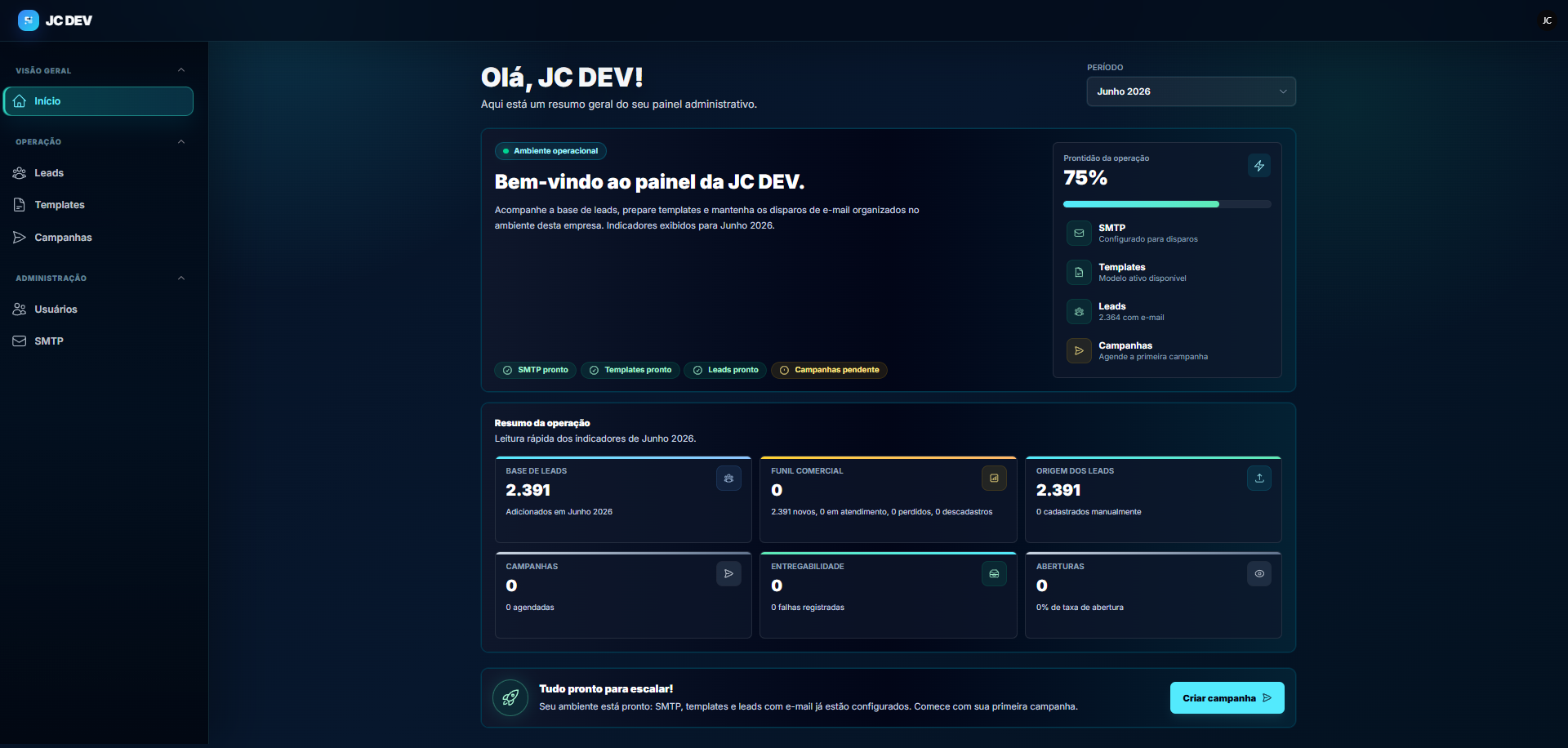Click the 75% readiness progress bar
1568x748 pixels.
tap(1167, 204)
